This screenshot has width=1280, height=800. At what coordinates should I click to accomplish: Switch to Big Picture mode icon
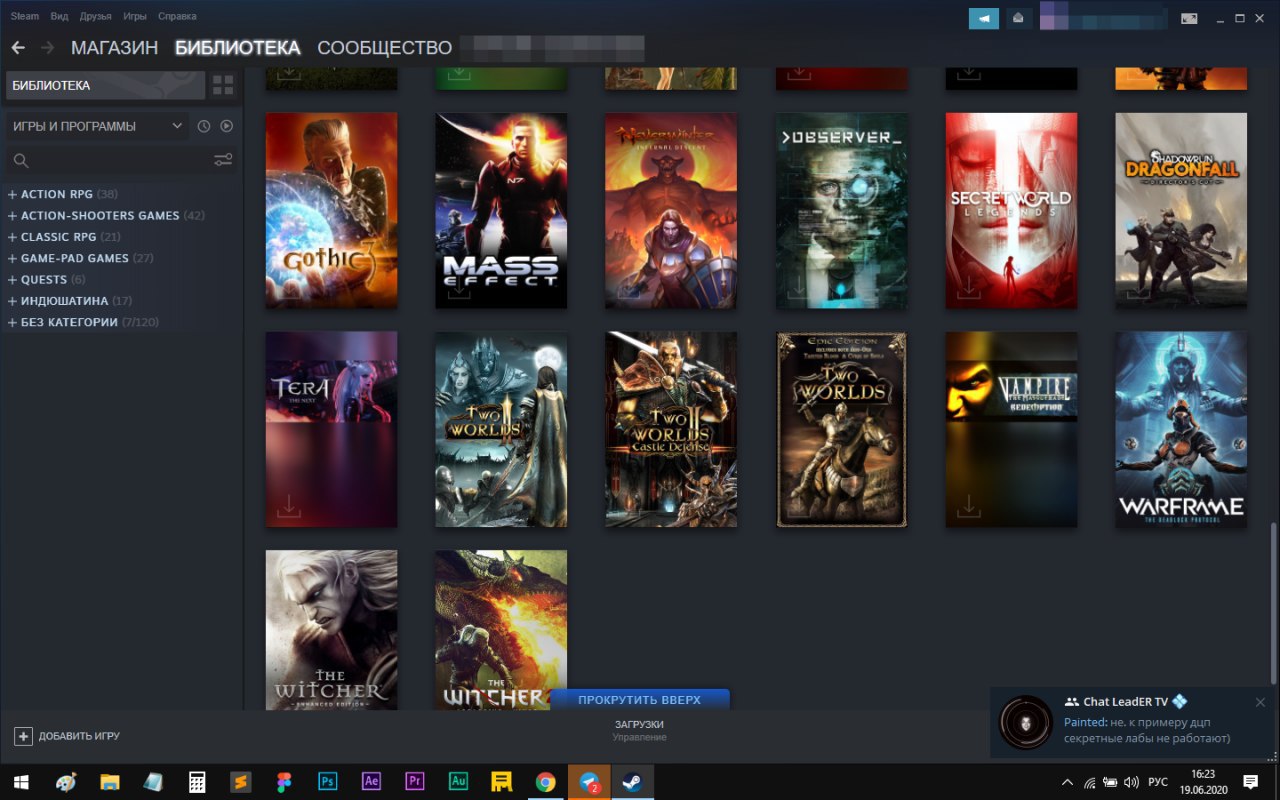(x=1190, y=18)
